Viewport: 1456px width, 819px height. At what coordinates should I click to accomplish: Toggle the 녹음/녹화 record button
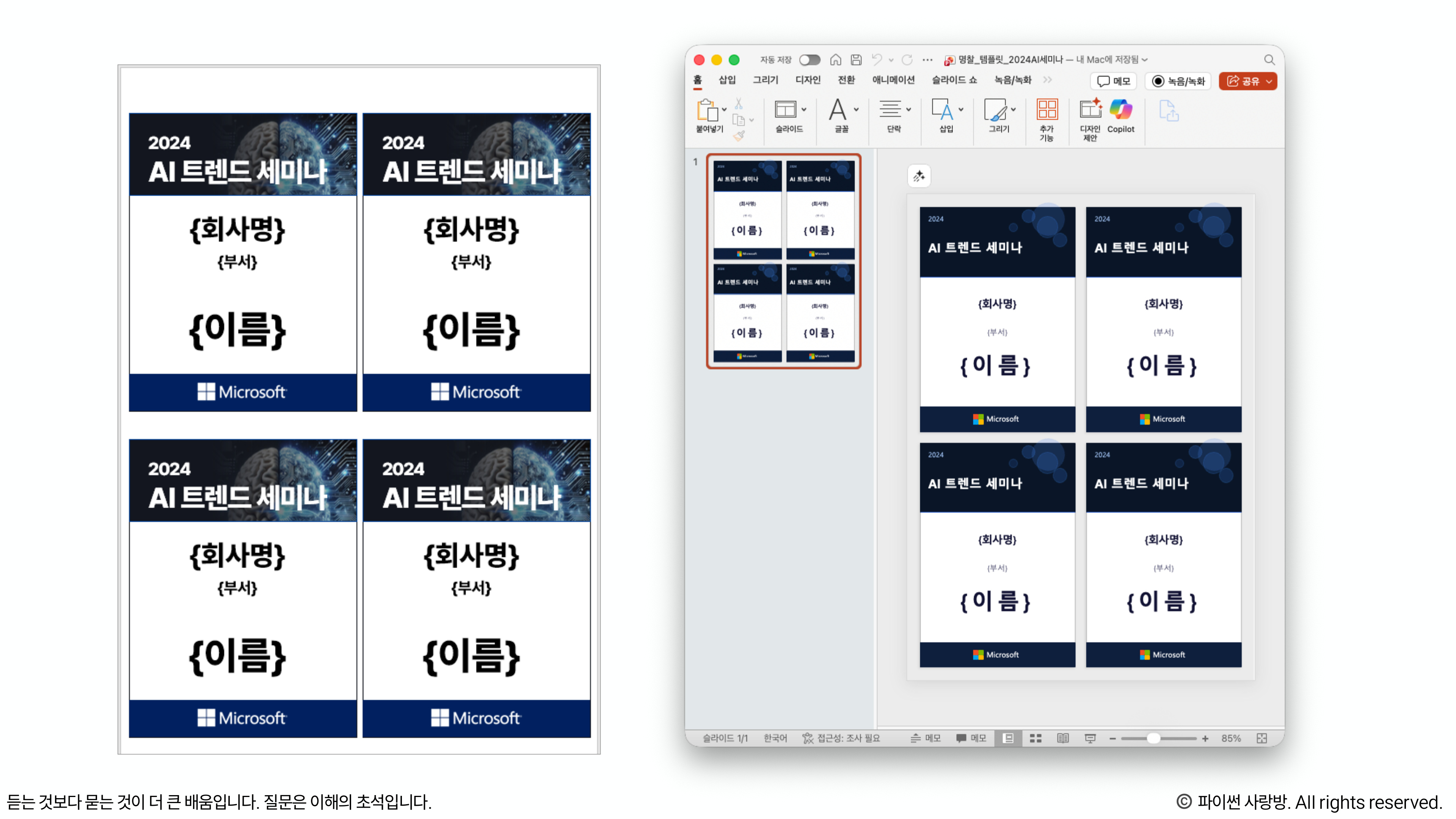[x=1178, y=82]
